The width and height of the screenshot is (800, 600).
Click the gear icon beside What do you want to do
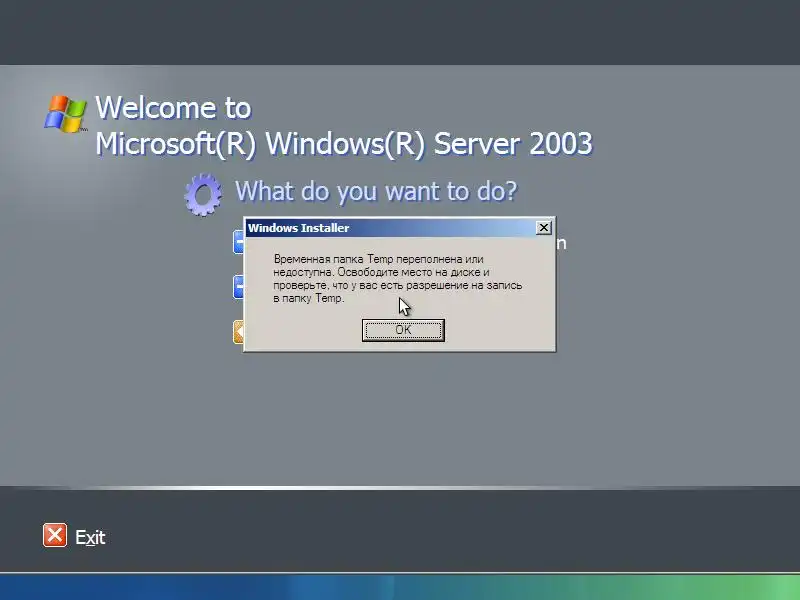[x=203, y=194]
